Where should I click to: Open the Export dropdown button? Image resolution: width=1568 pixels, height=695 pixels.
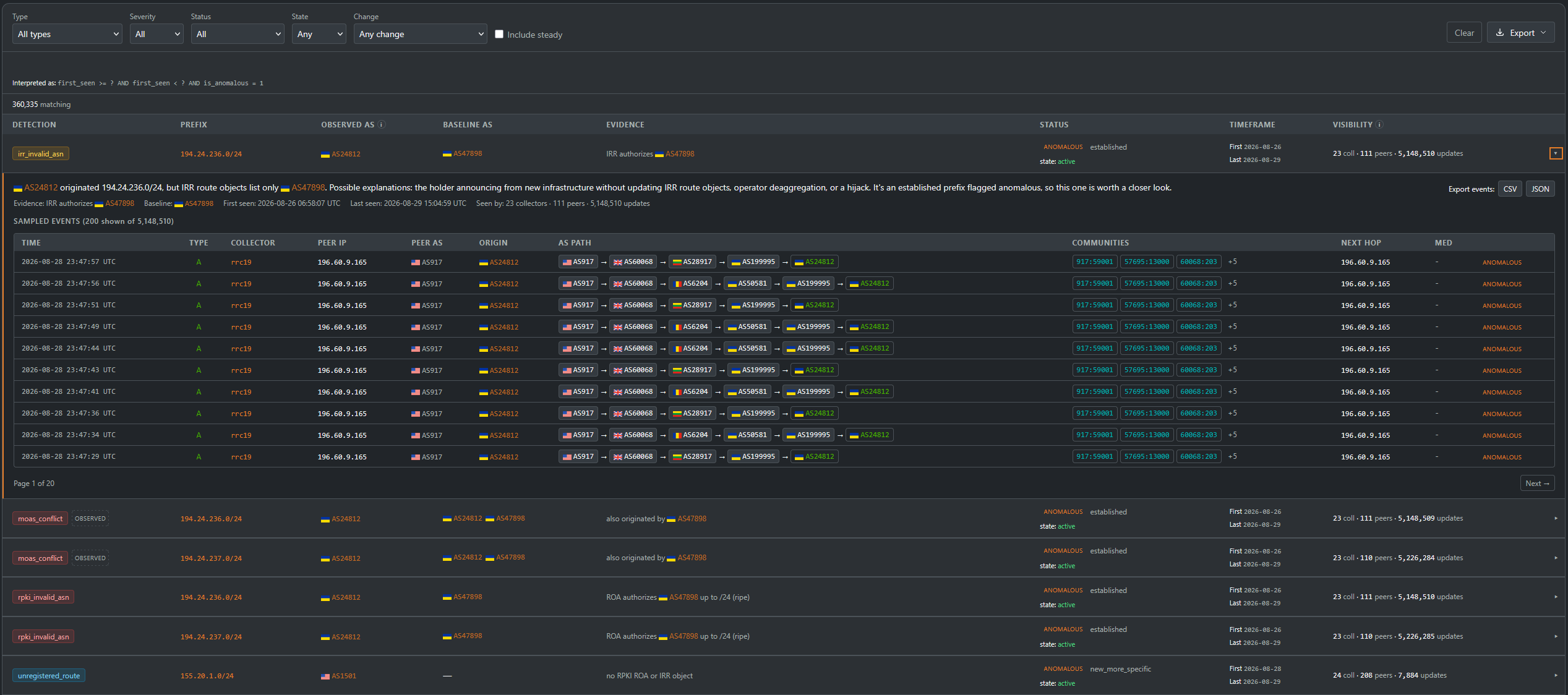[x=1521, y=33]
